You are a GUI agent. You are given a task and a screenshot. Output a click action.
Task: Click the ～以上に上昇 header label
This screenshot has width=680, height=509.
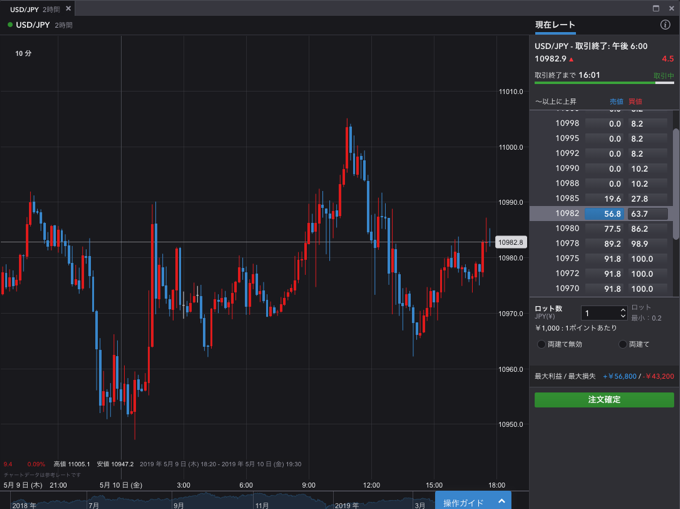[556, 101]
